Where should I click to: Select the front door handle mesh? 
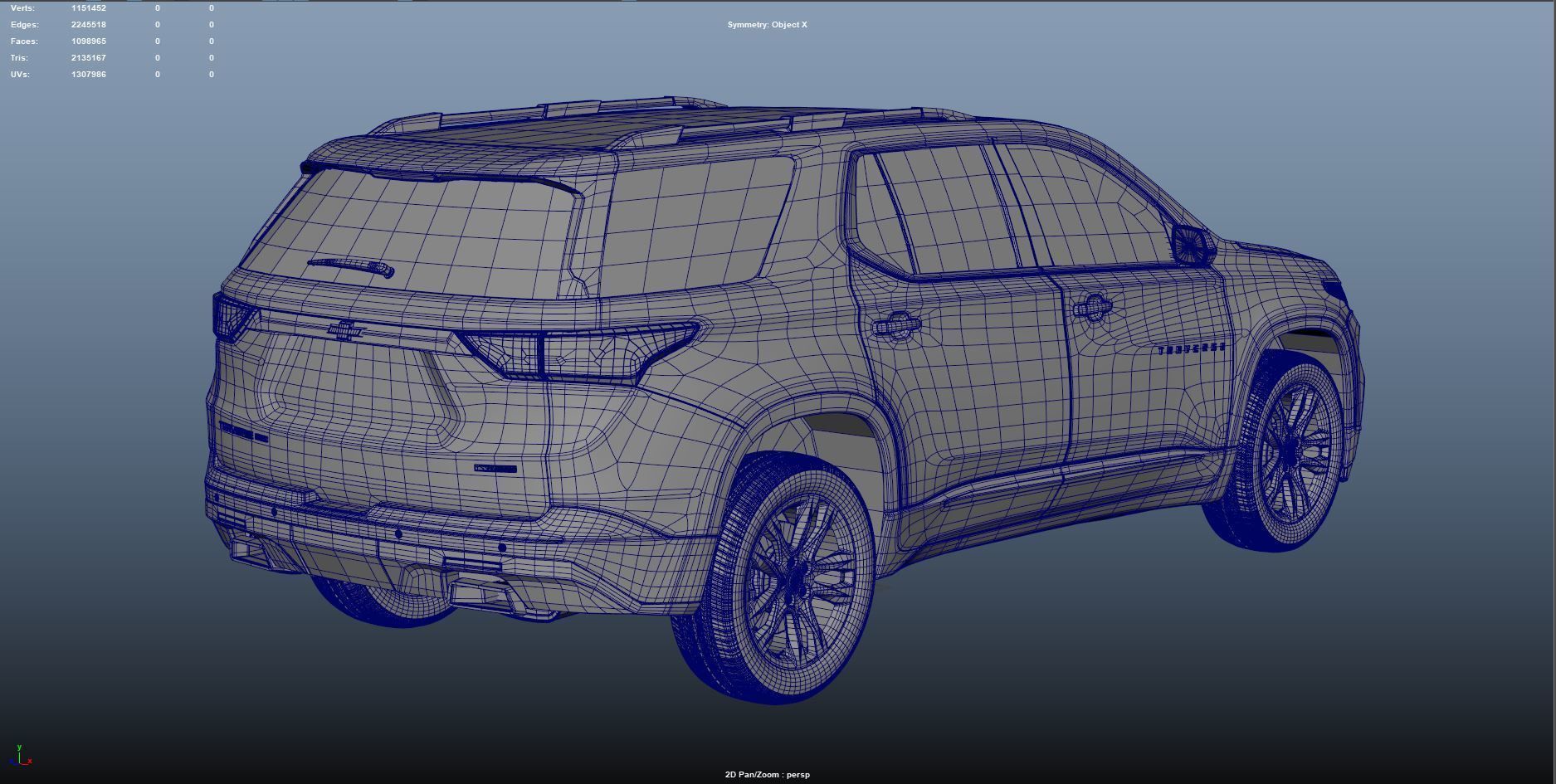[1091, 308]
